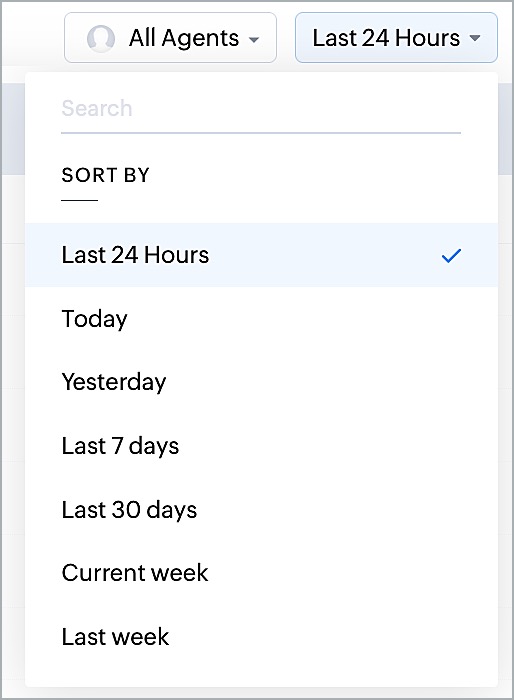Click the All Agents label text
The width and height of the screenshot is (514, 700).
pos(184,38)
